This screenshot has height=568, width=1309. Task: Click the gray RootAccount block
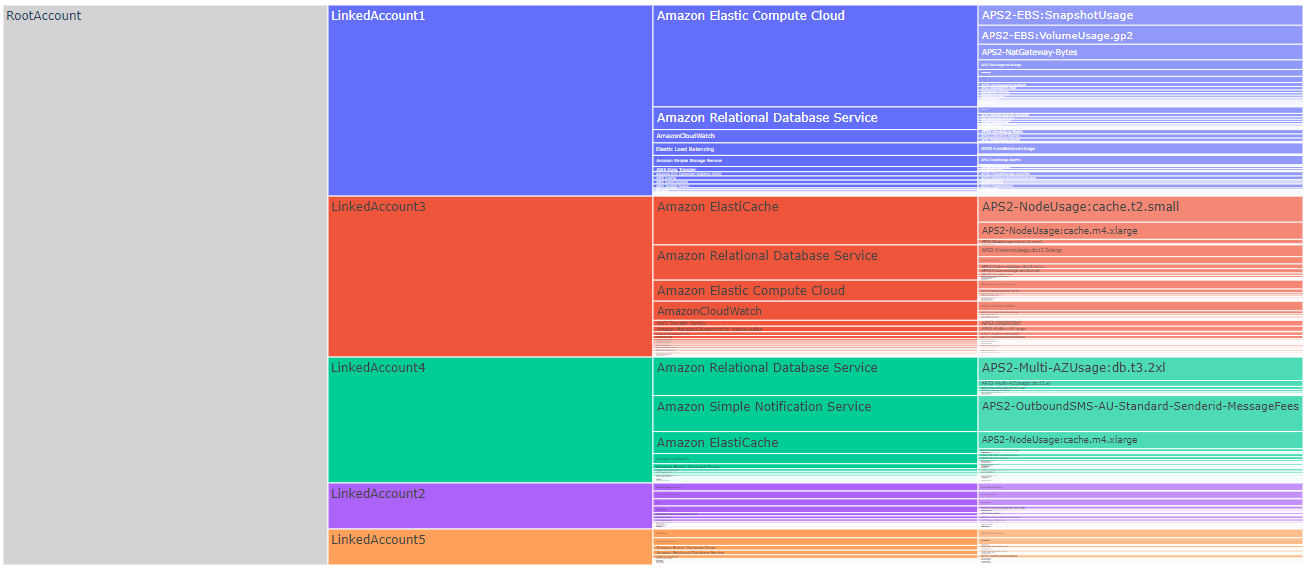click(165, 285)
